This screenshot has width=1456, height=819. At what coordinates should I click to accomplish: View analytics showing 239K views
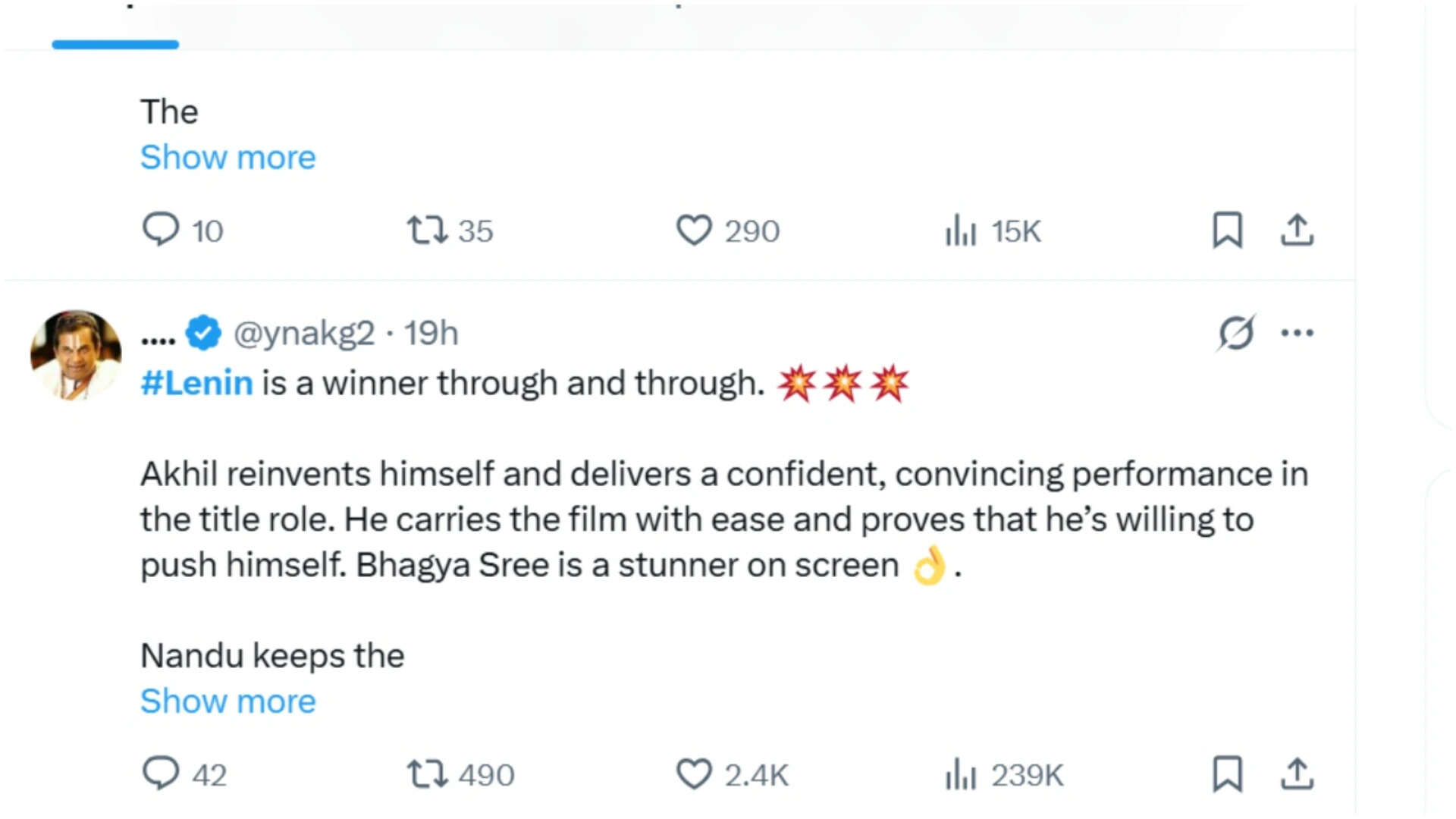pos(1004,774)
